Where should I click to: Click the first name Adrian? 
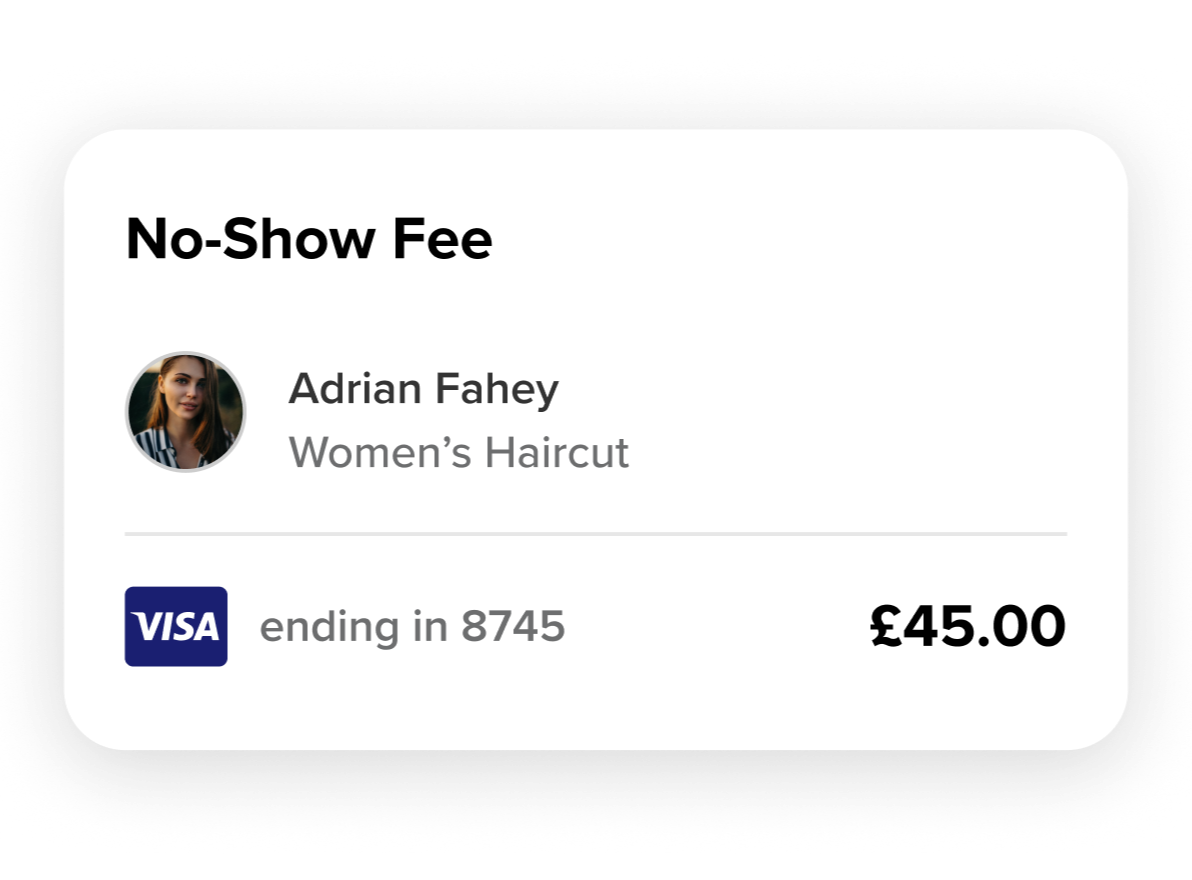355,388
